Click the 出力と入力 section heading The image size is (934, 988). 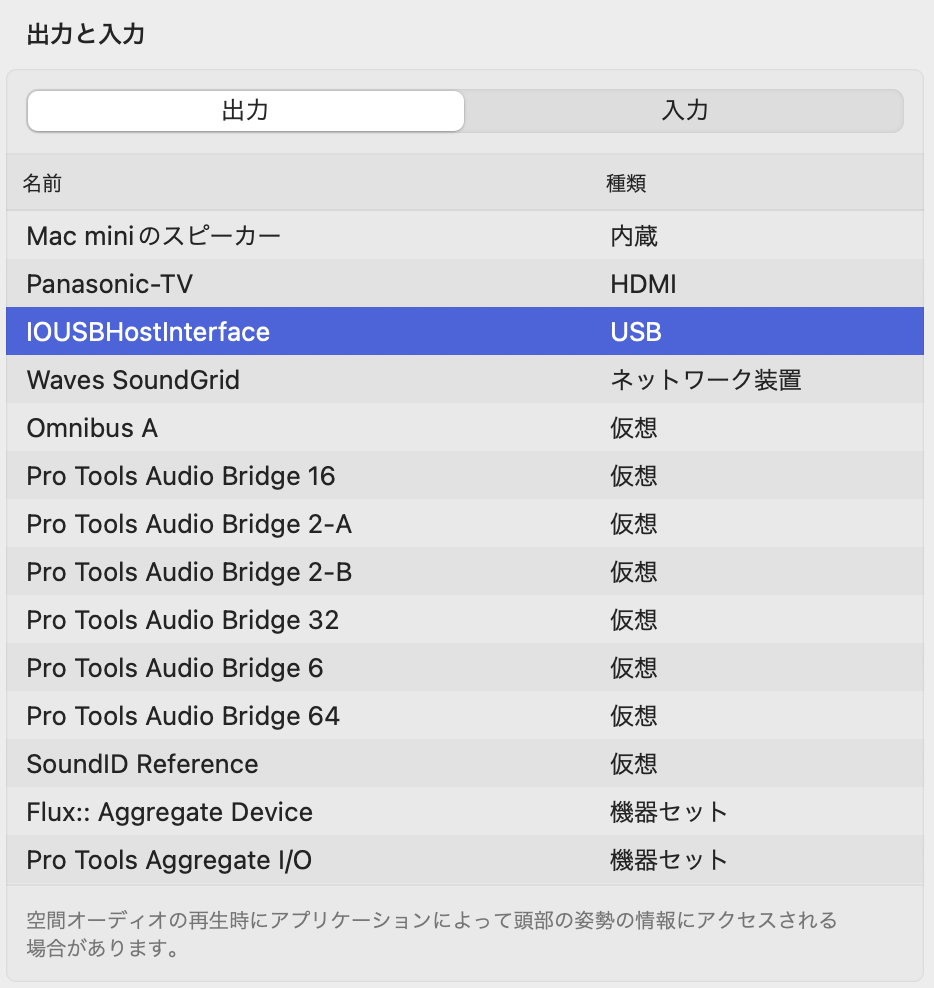86,35
